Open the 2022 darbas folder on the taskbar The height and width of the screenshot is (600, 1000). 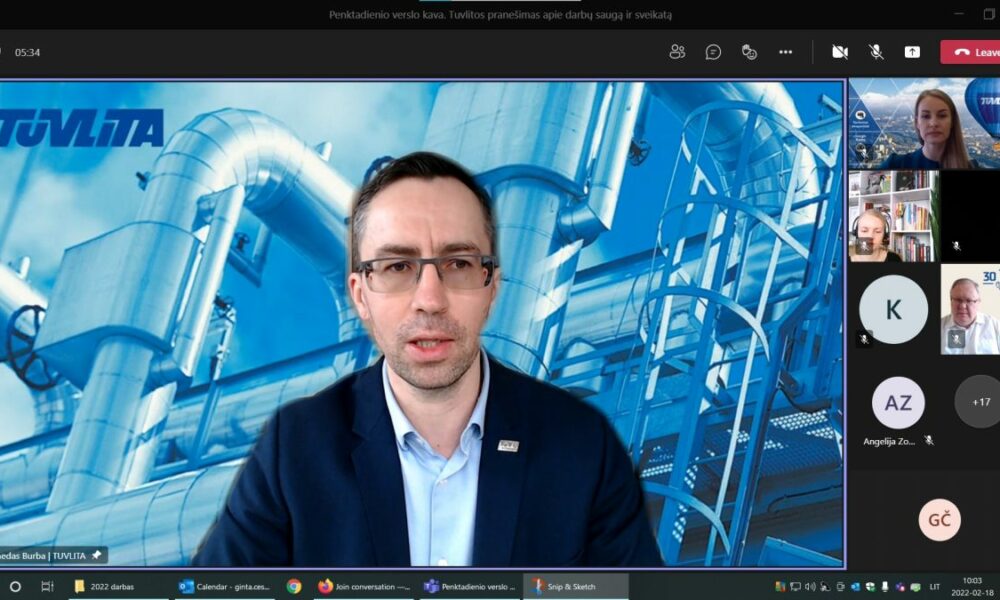tap(105, 586)
